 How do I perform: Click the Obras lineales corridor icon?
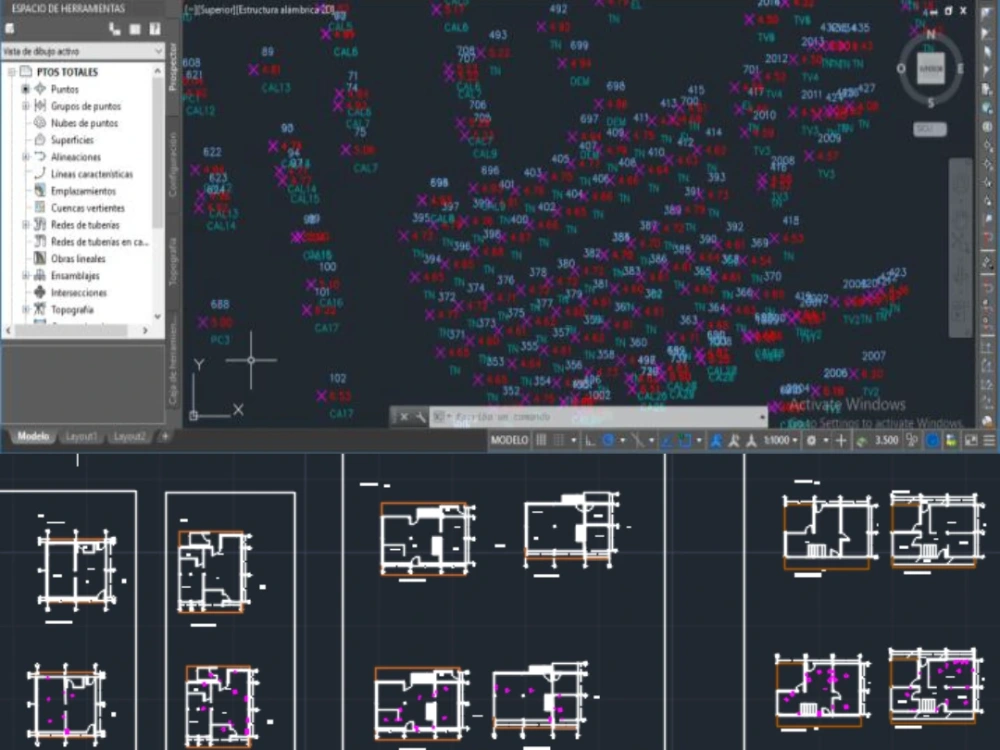point(40,258)
